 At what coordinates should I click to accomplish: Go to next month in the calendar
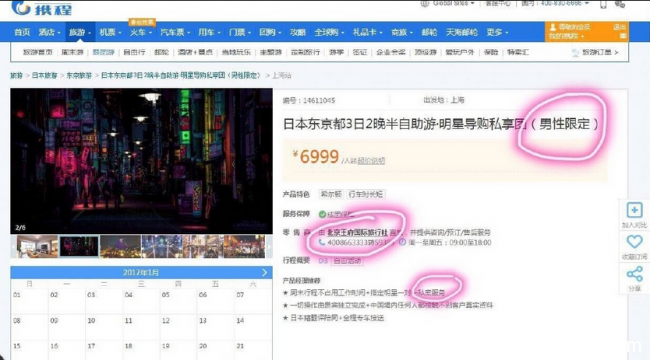[x=264, y=272]
